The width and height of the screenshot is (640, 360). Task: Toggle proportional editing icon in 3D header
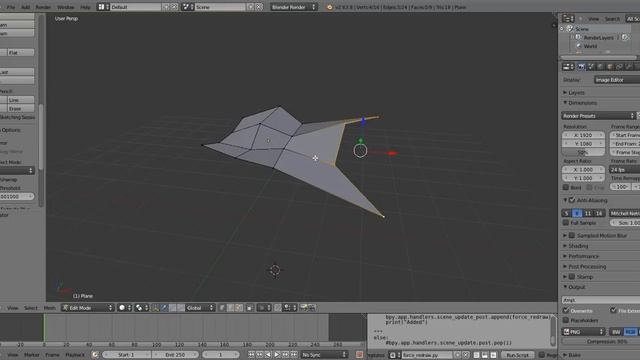[264, 308]
